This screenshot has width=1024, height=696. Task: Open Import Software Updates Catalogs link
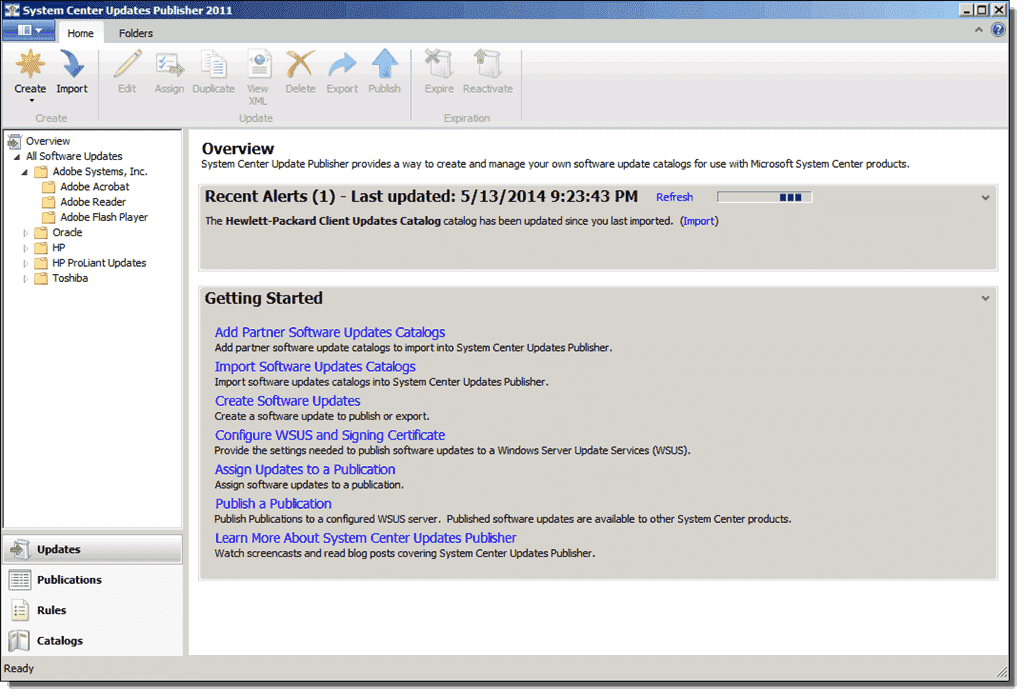[315, 367]
